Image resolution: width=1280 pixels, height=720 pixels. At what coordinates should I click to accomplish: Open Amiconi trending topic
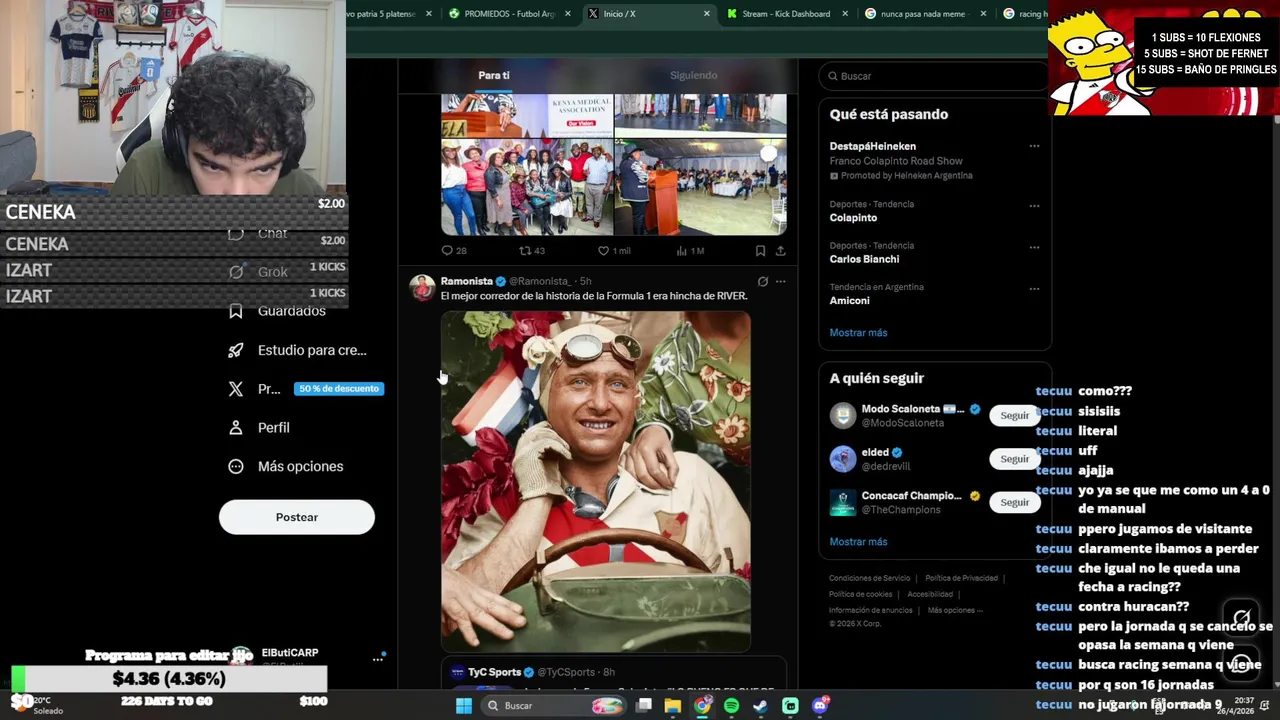[x=849, y=301]
